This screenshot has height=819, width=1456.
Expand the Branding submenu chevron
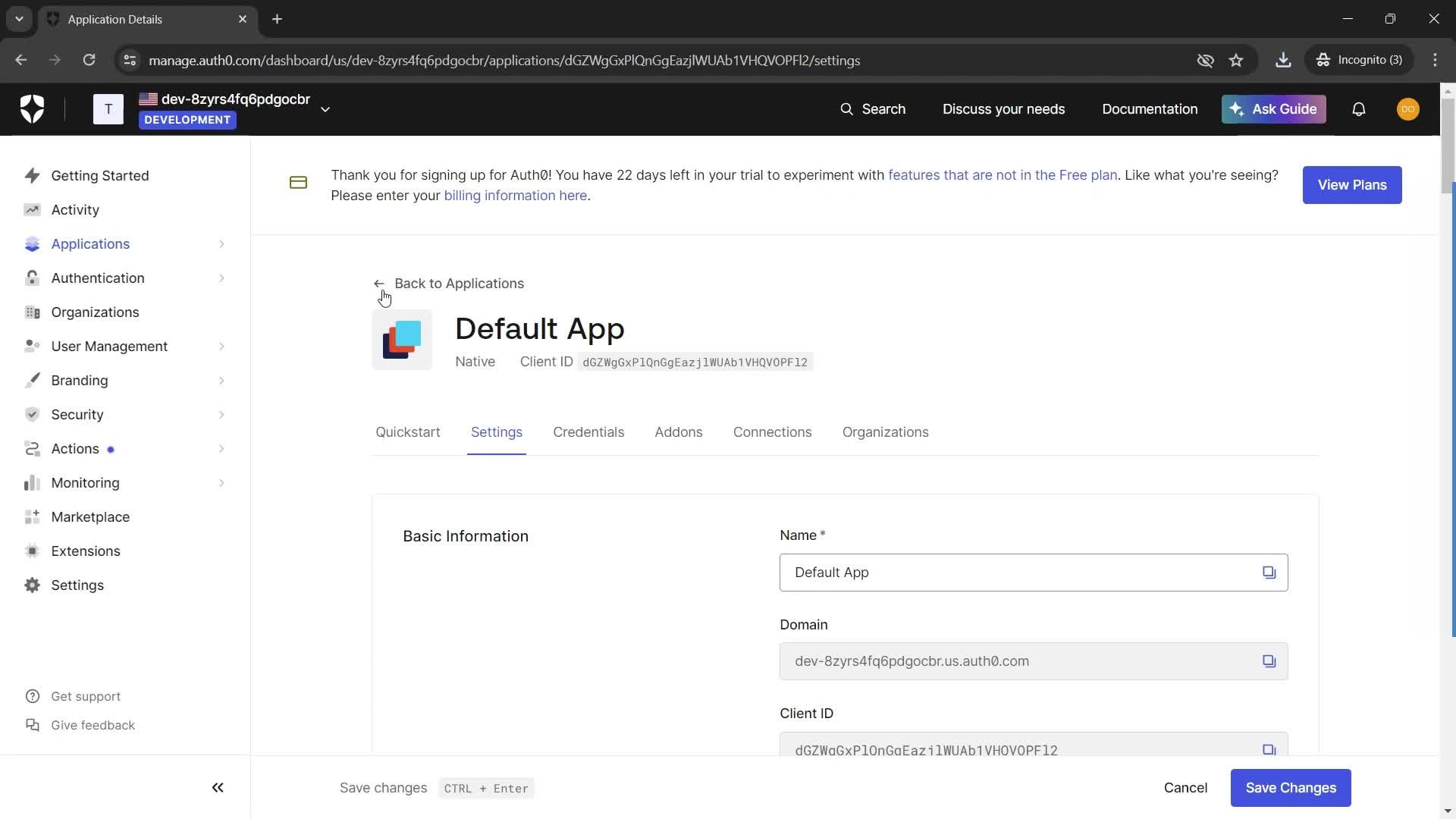(x=221, y=381)
